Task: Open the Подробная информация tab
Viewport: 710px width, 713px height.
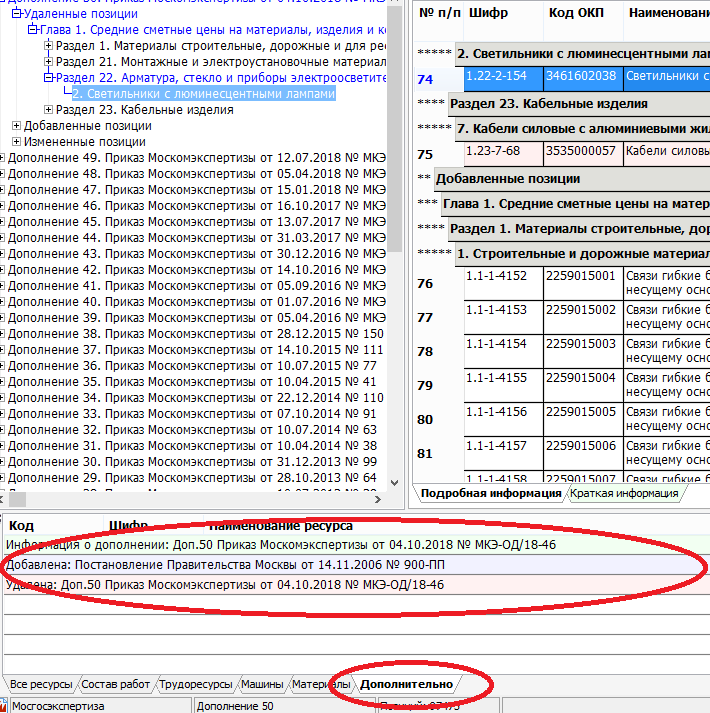Action: 490,493
